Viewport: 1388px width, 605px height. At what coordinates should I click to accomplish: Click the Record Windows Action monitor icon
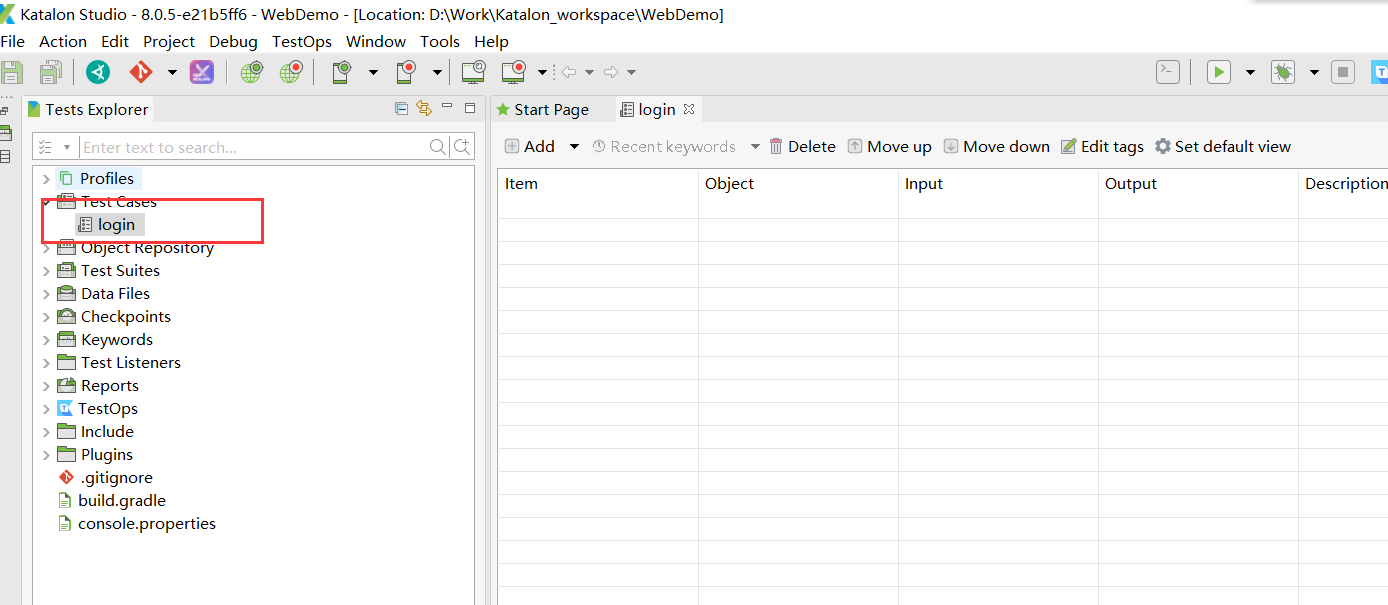coord(513,72)
